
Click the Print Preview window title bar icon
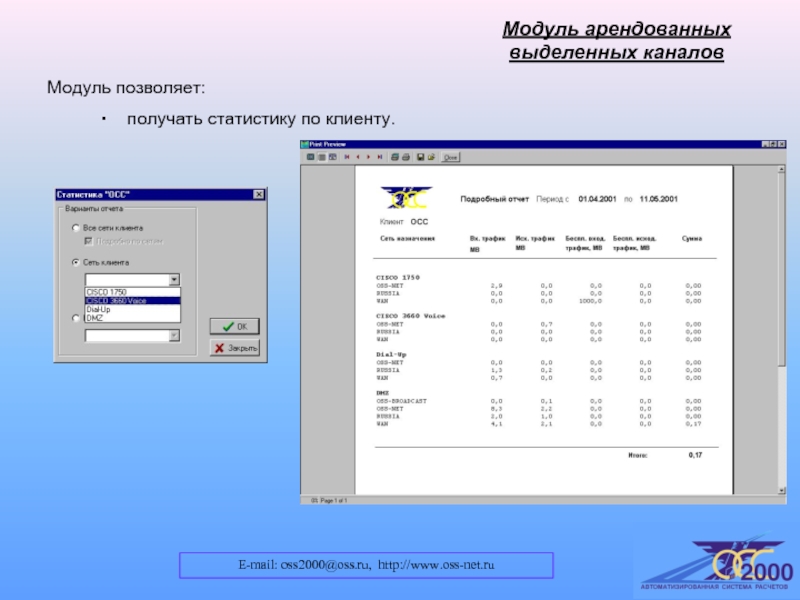coord(305,144)
